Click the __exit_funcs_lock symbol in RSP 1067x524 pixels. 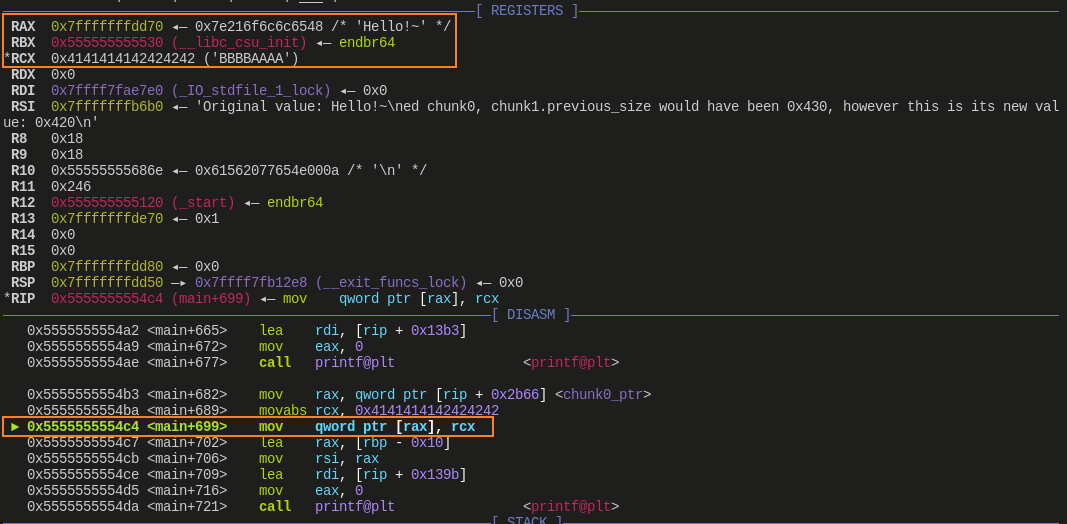tap(391, 283)
